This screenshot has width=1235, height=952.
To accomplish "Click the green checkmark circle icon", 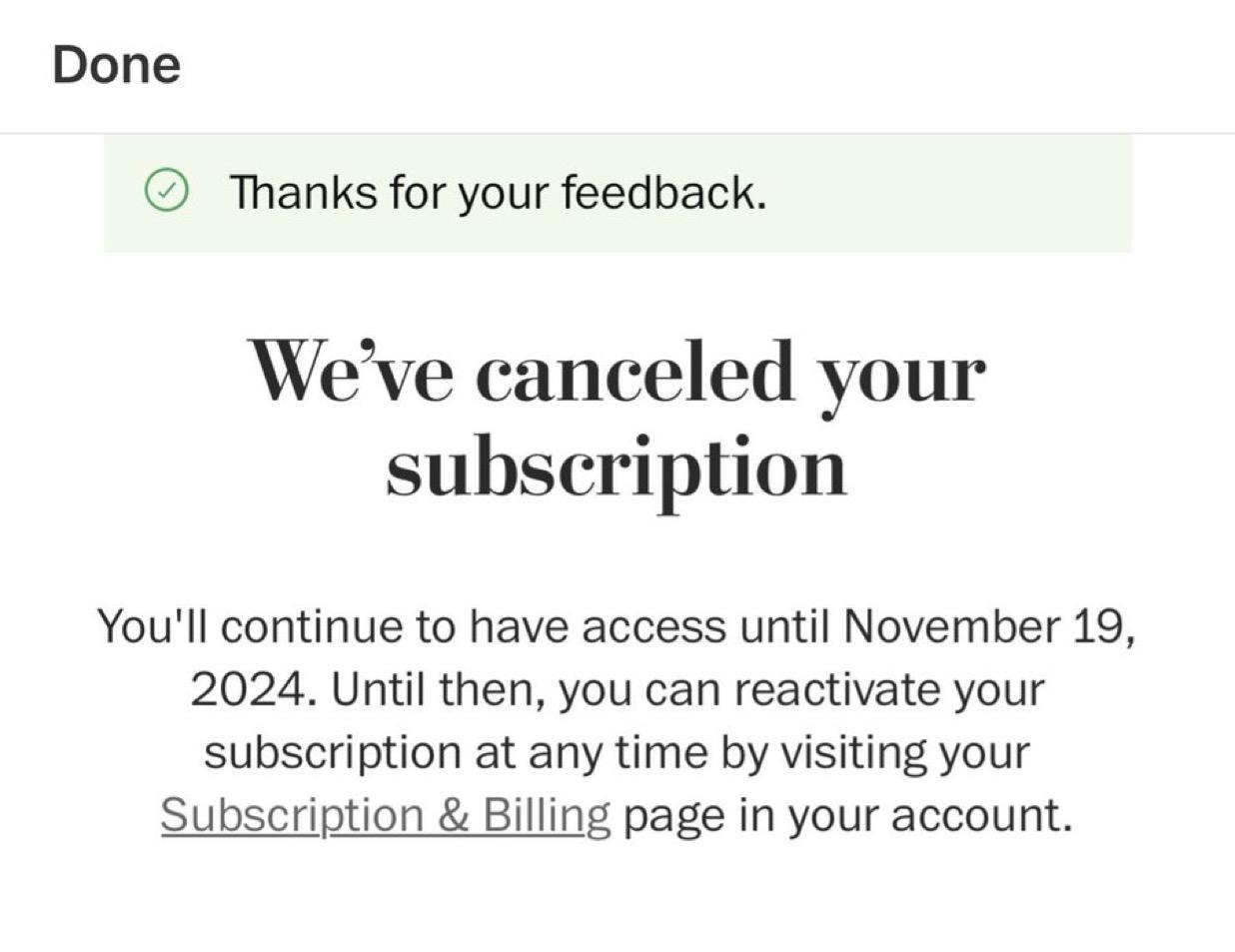I will [x=166, y=192].
